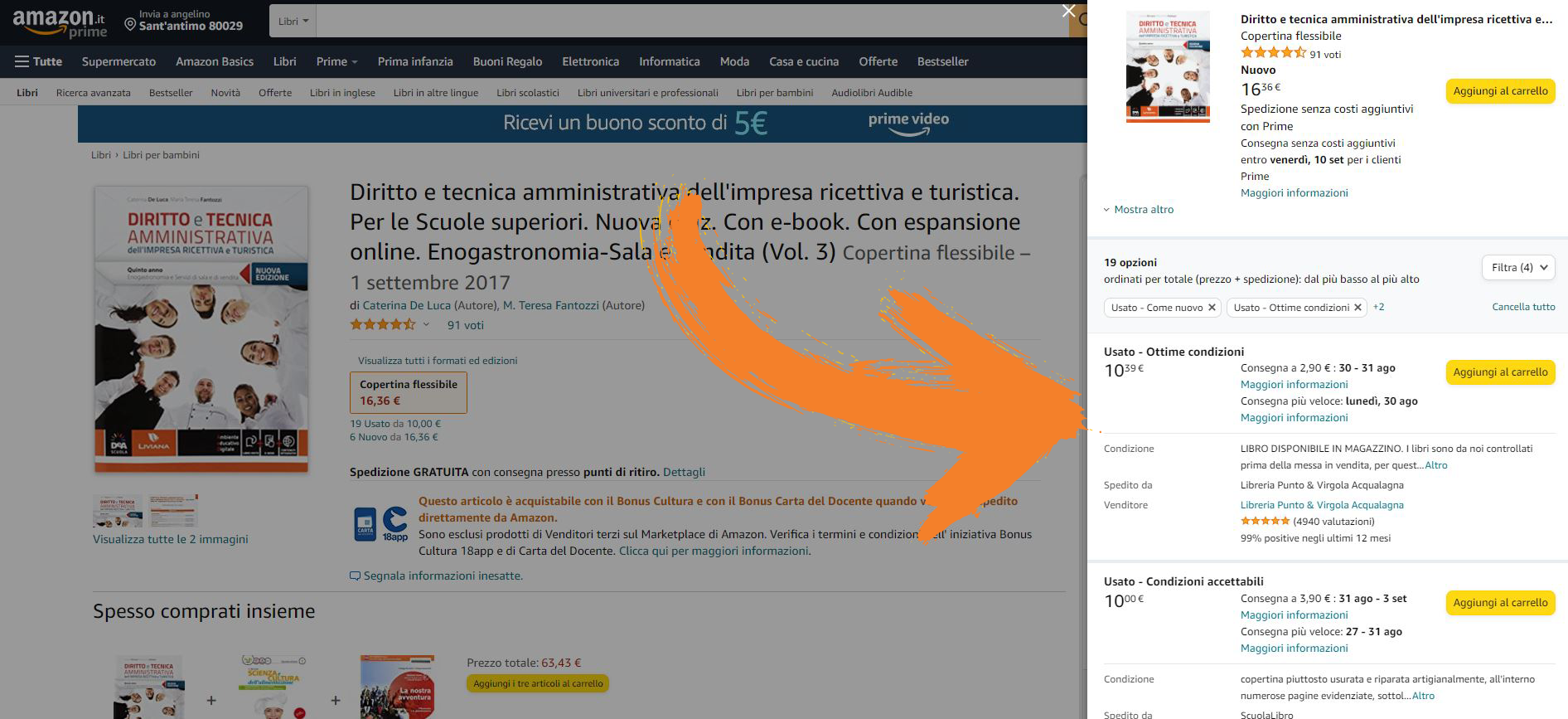Show the '+2' additional active filters
Screen dimensions: 1568x719
tap(1378, 307)
